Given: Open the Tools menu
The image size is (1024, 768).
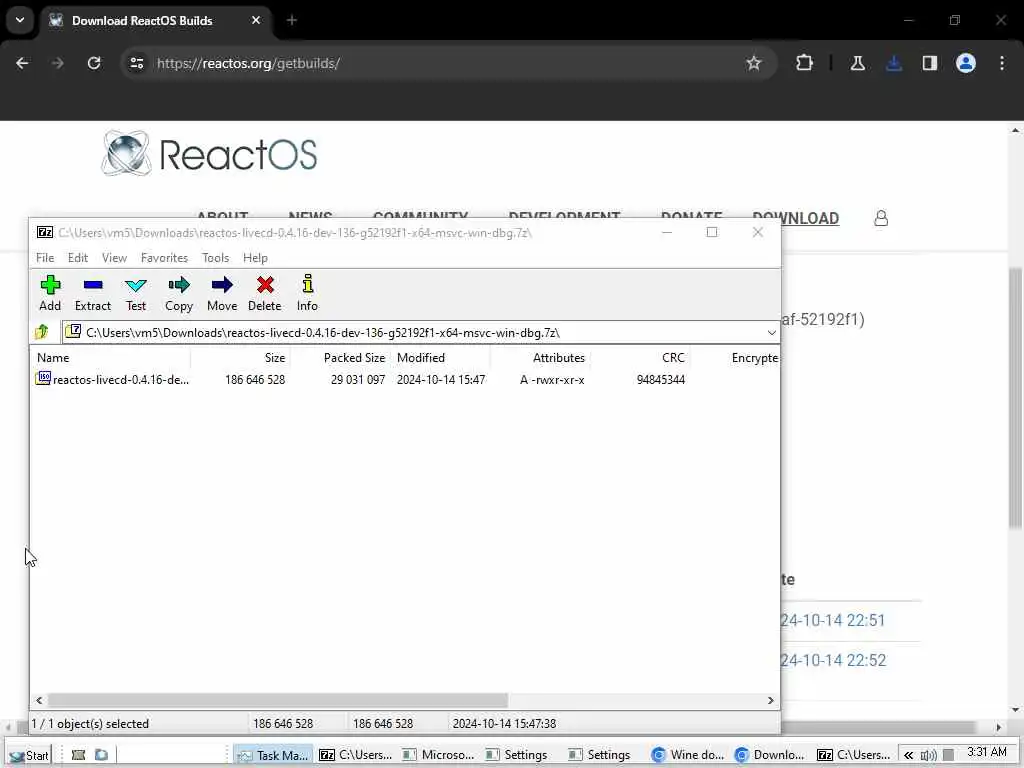Looking at the screenshot, I should pos(215,257).
